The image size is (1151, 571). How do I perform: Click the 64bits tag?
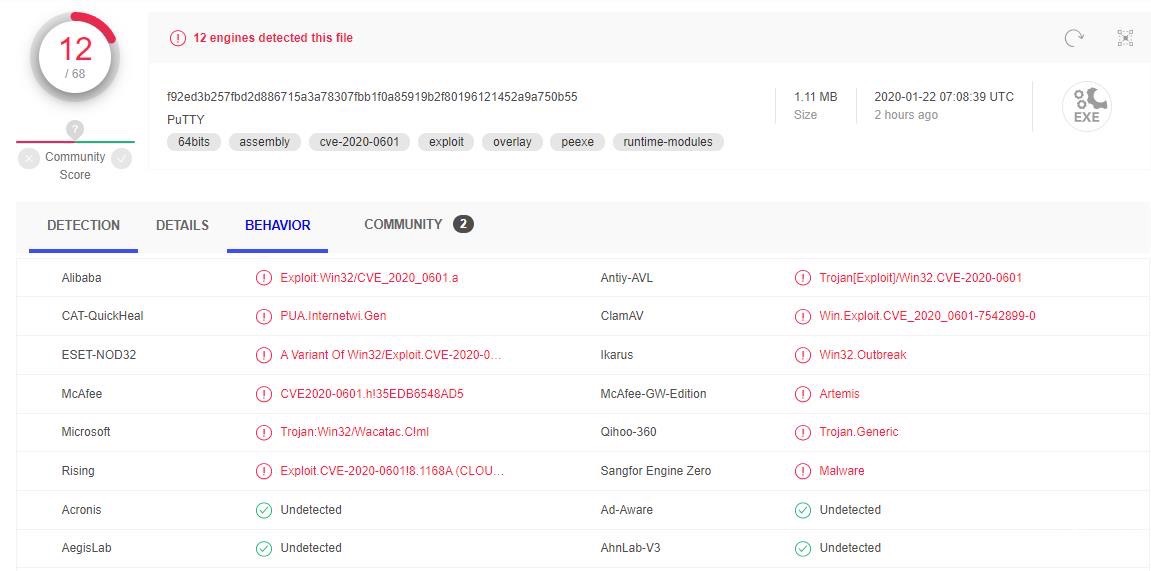(194, 142)
